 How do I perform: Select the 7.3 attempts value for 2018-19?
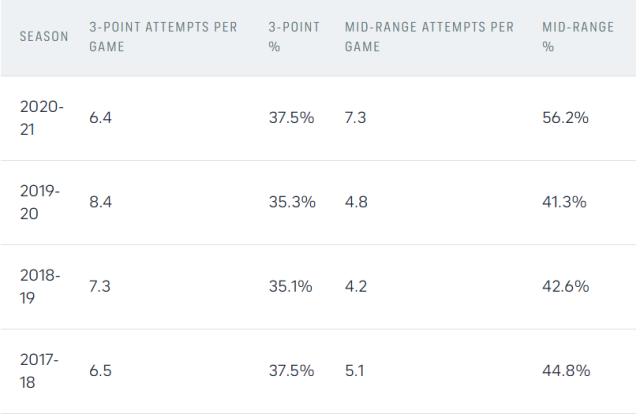coord(100,286)
